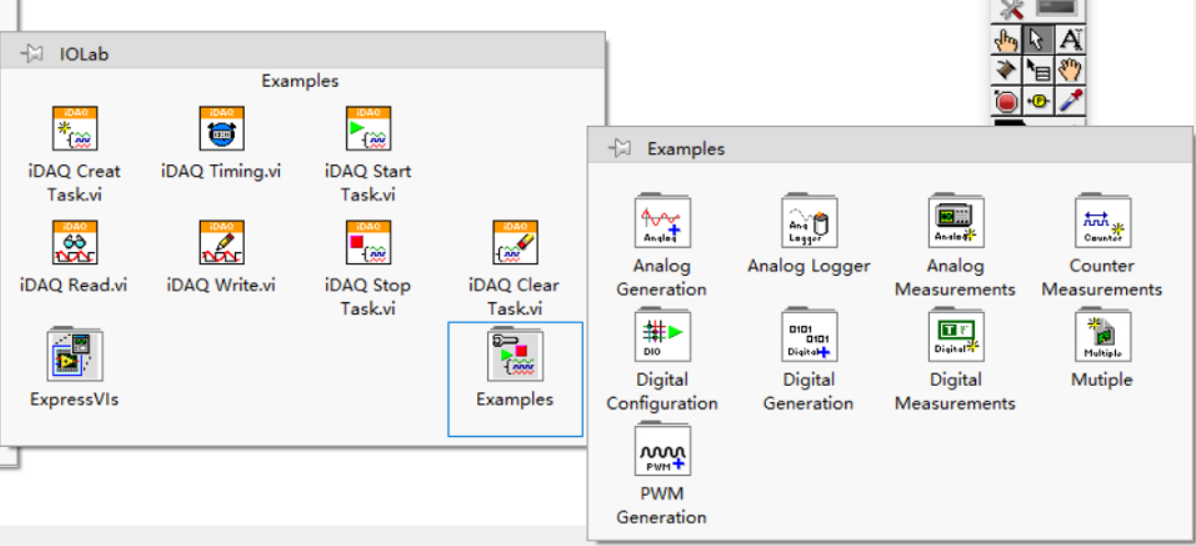Select the Wiring spool tool
The image size is (1196, 546).
click(x=1007, y=69)
